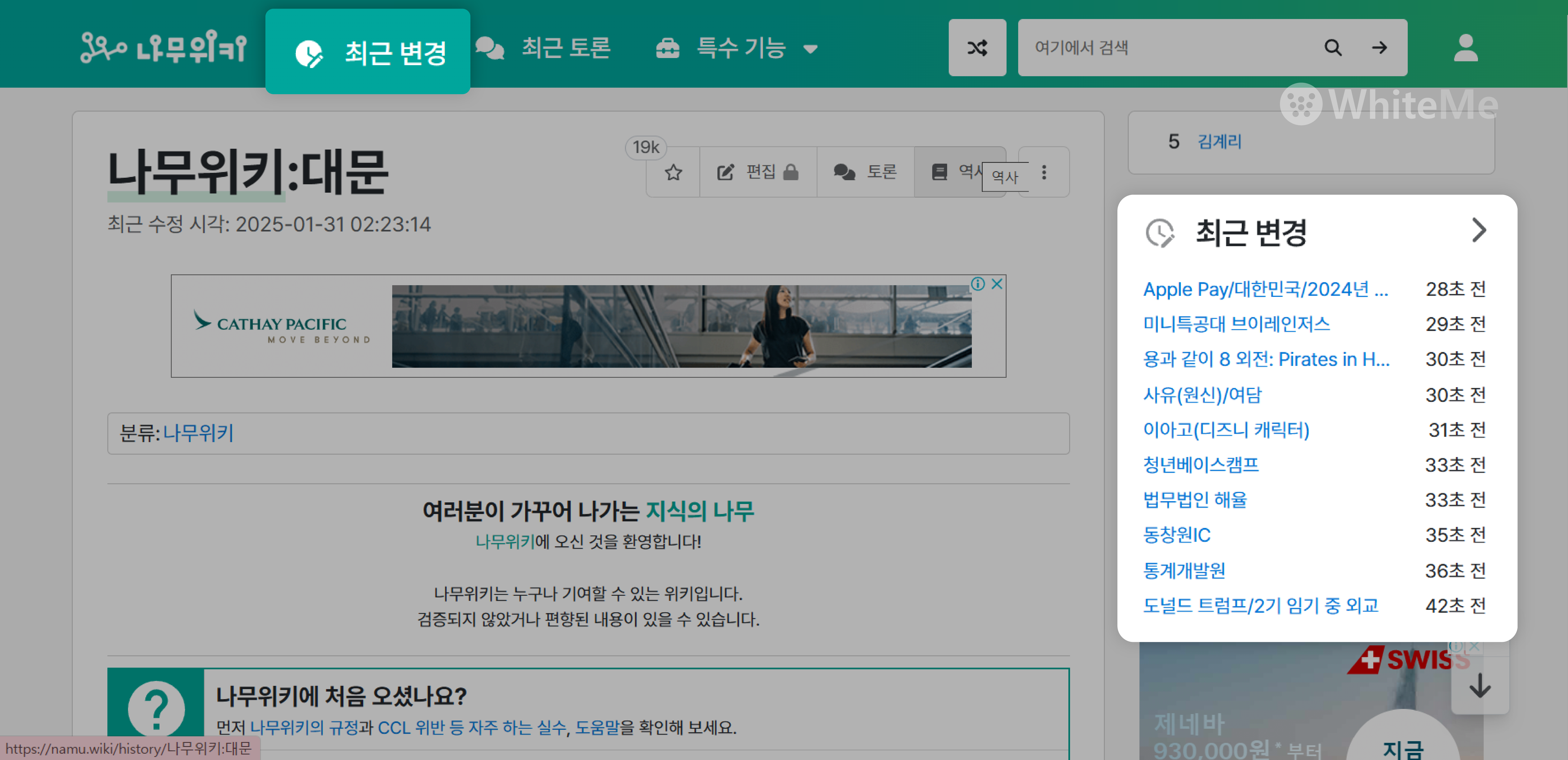
Task: Open the 최근 변경 tab in navbar
Action: point(368,52)
